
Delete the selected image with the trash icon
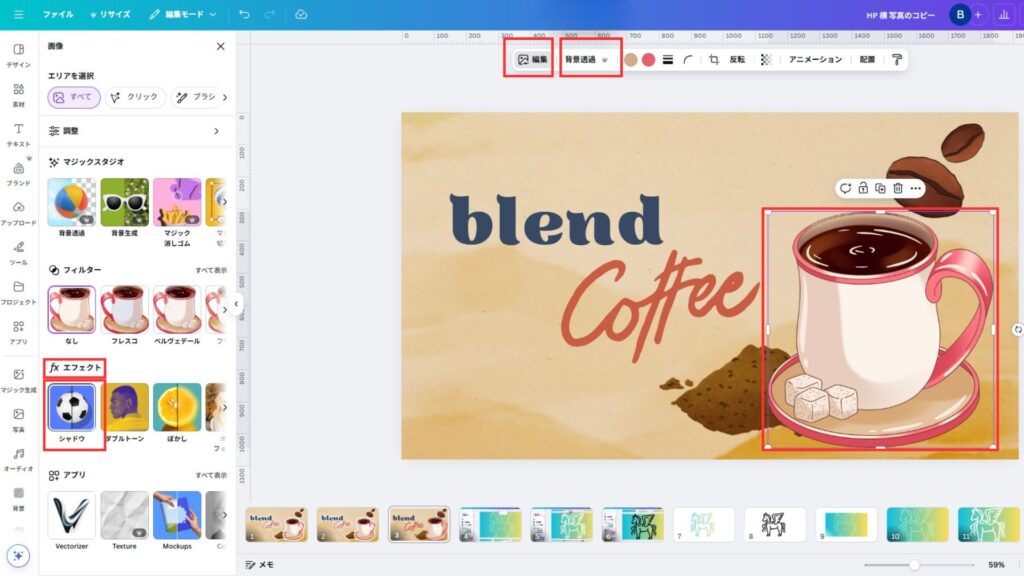pos(898,188)
